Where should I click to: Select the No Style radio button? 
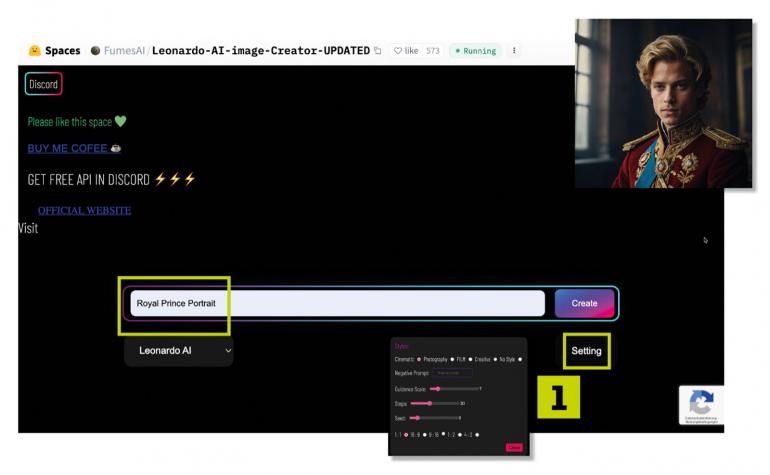(520, 360)
